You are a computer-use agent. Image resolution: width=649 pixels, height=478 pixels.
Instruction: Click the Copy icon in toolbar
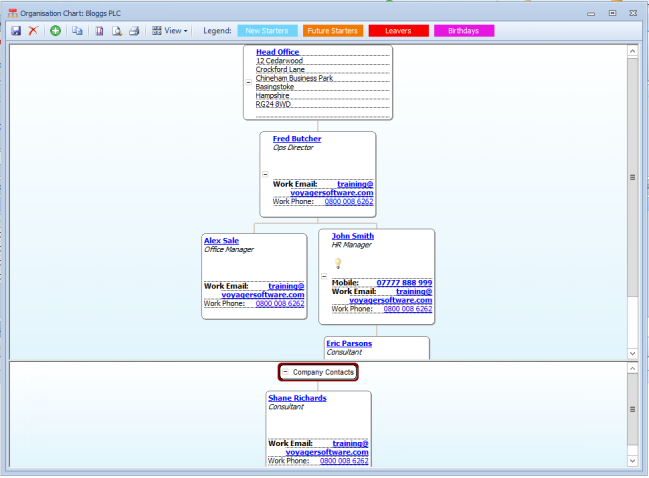[x=77, y=31]
